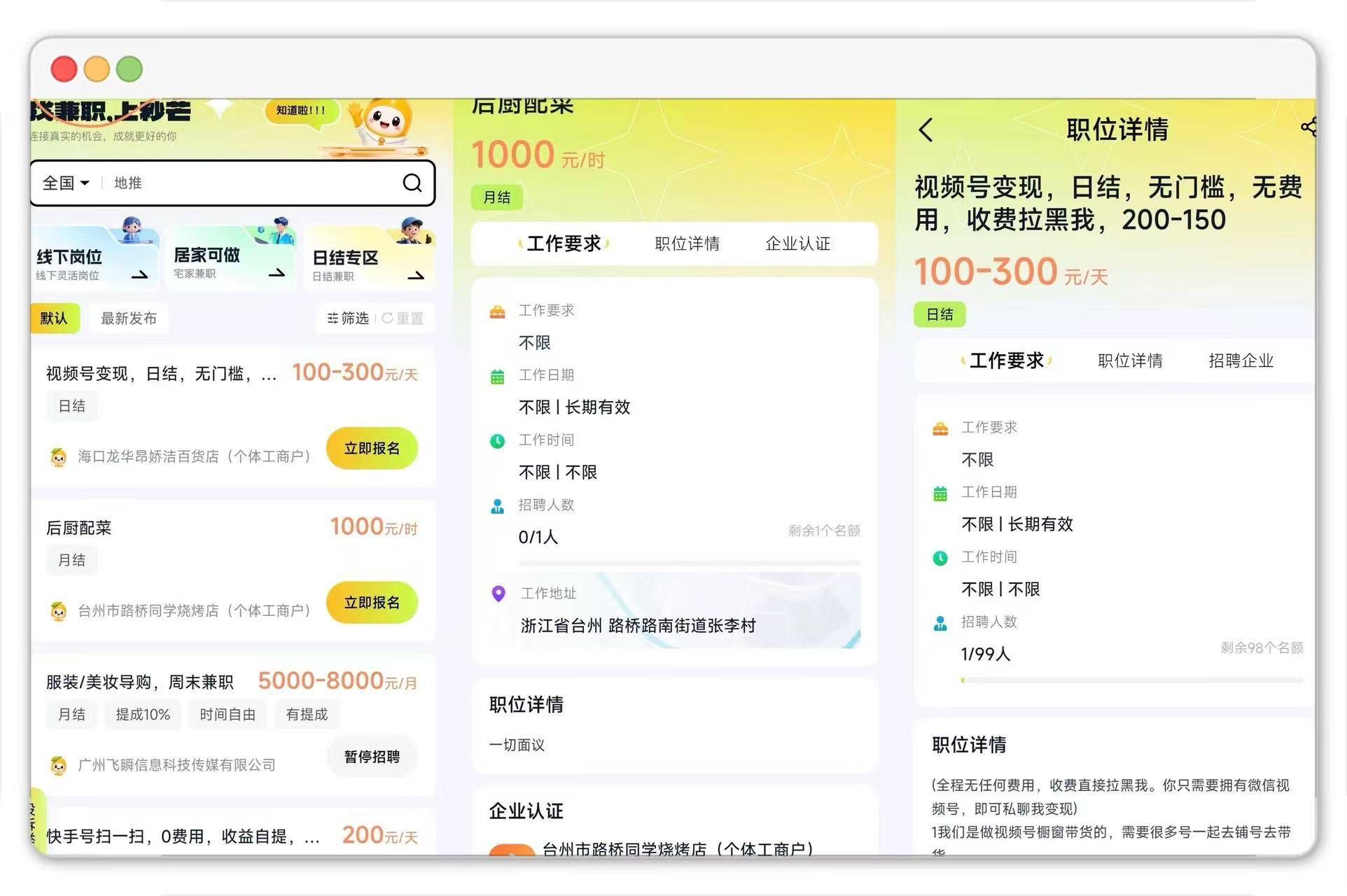Click the 1/99人 recruitment progress bar
This screenshot has width=1347, height=896.
tap(1131, 680)
